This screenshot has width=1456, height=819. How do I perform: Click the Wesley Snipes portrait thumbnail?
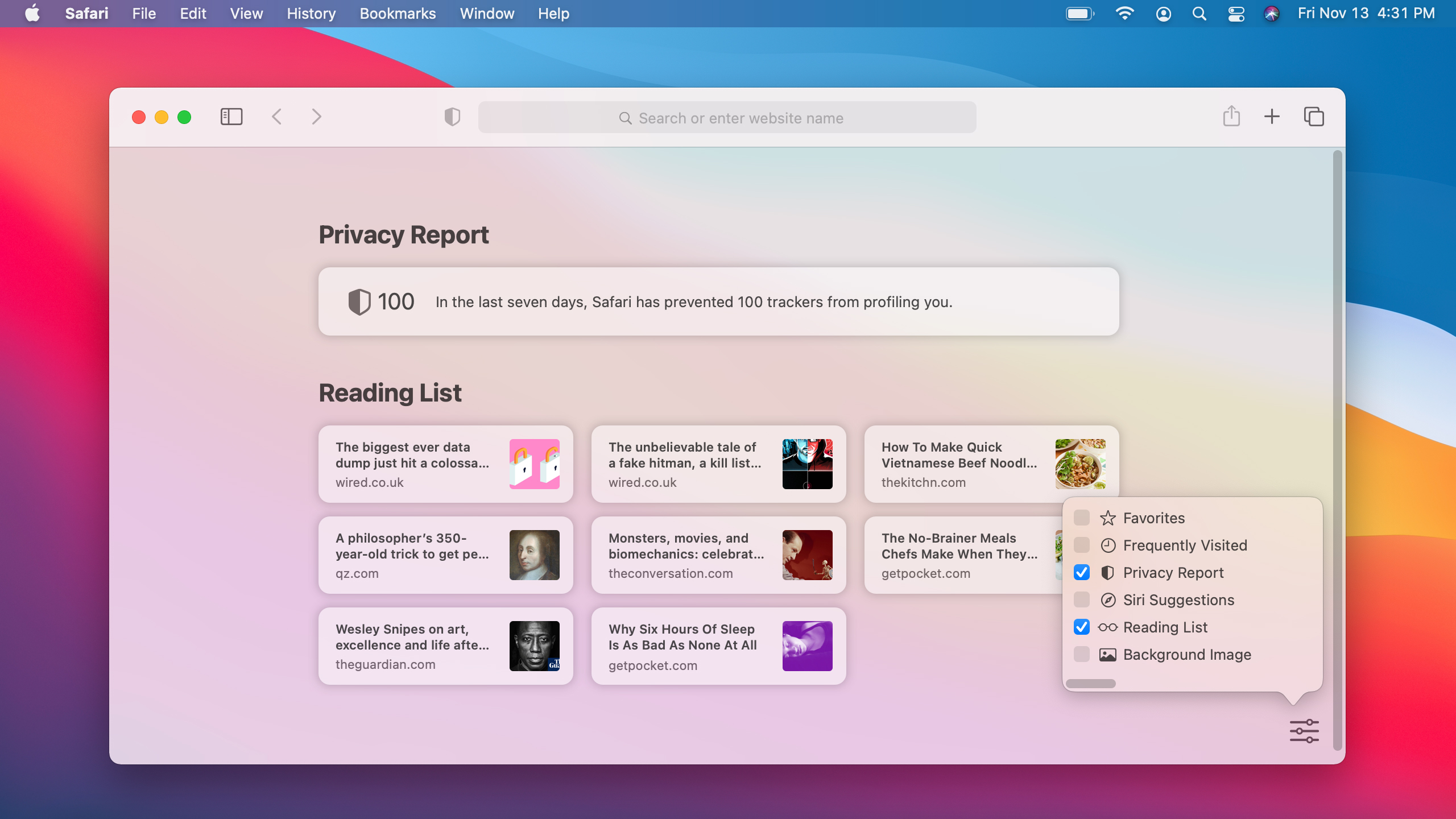point(534,646)
